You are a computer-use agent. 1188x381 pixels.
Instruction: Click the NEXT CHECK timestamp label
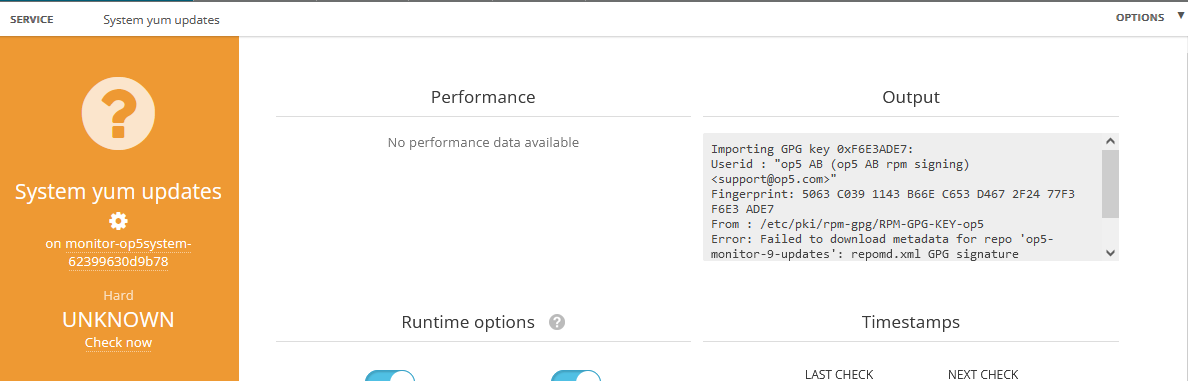983,374
